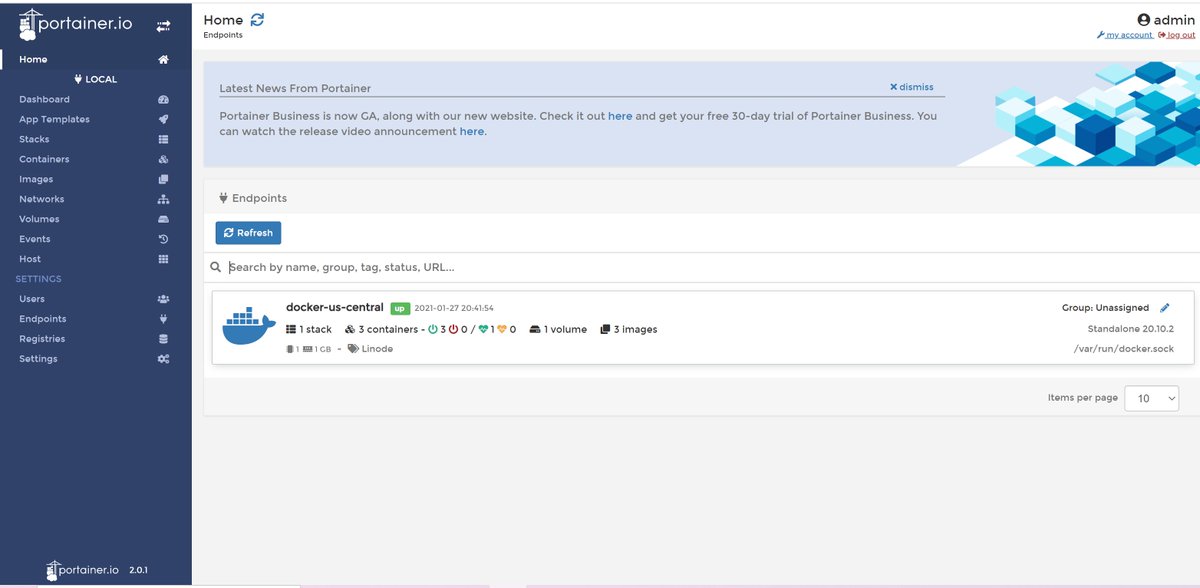Image resolution: width=1200 pixels, height=588 pixels.
Task: Click the refresh icon beside Home title
Action: [258, 19]
